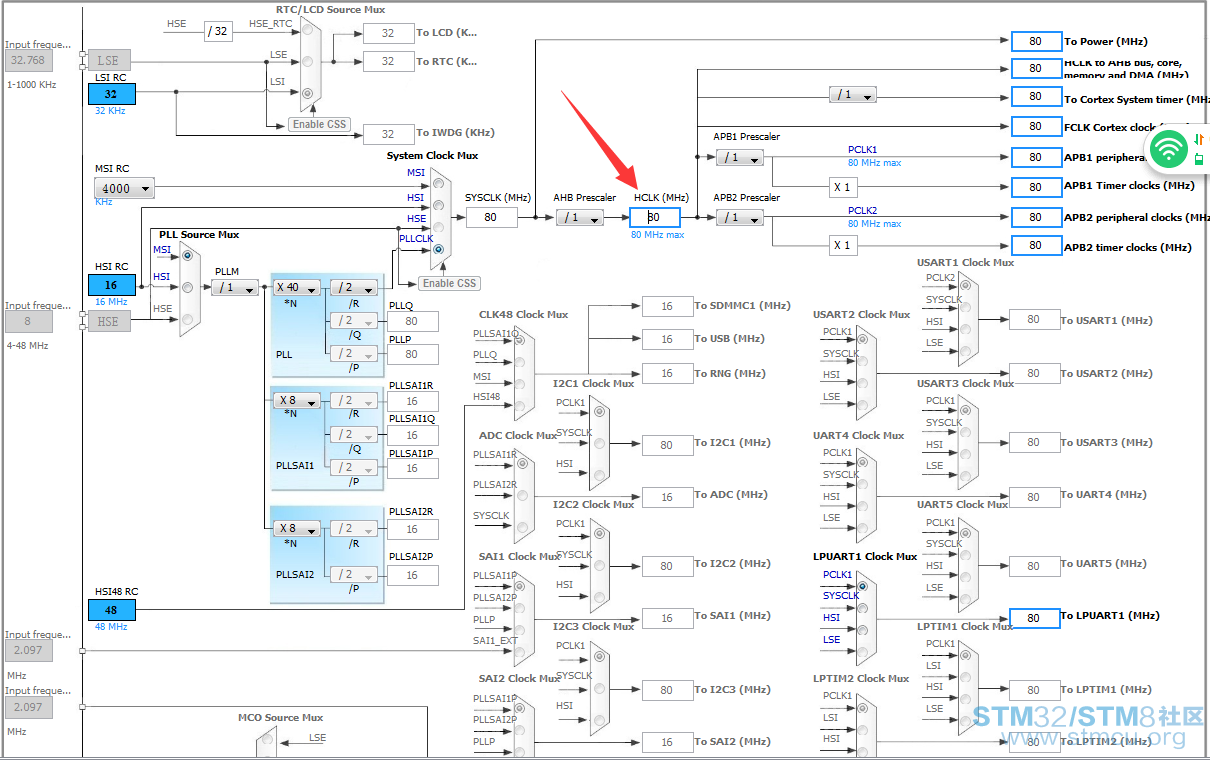Click the HSI RC 16 block

click(x=111, y=285)
